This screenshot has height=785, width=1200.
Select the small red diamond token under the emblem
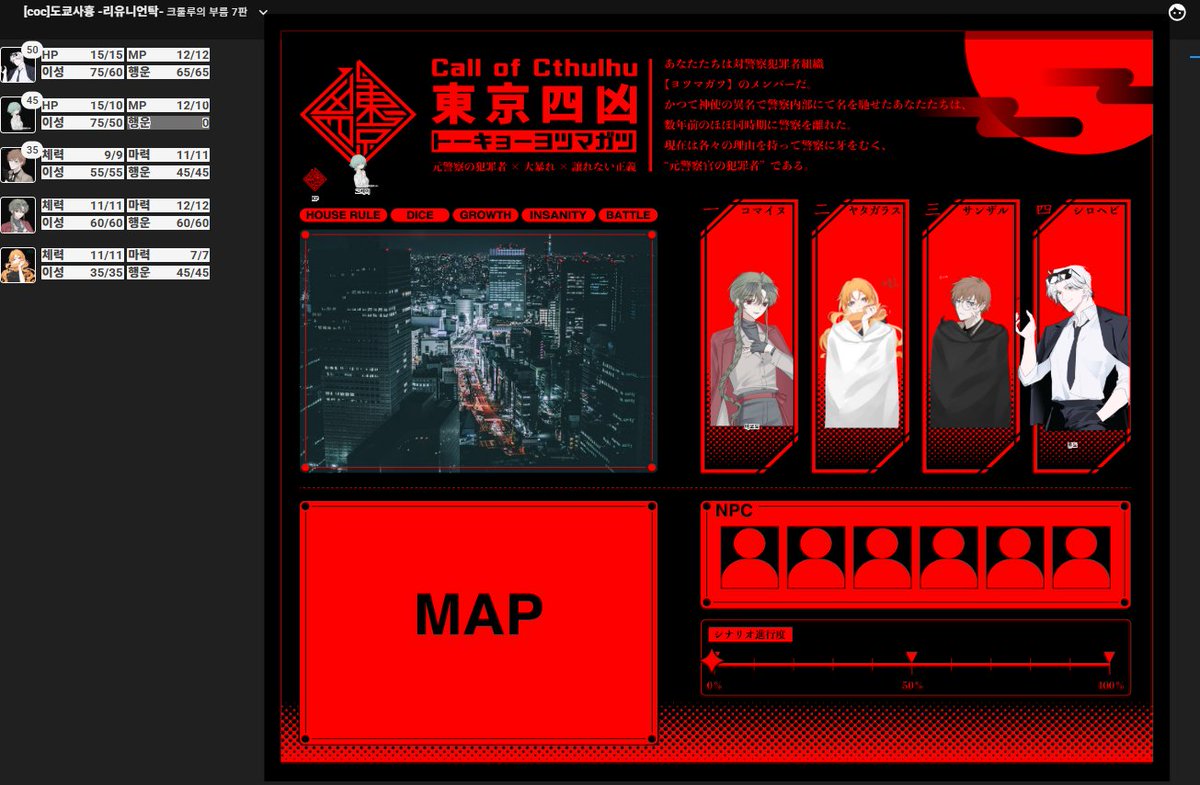tap(314, 179)
